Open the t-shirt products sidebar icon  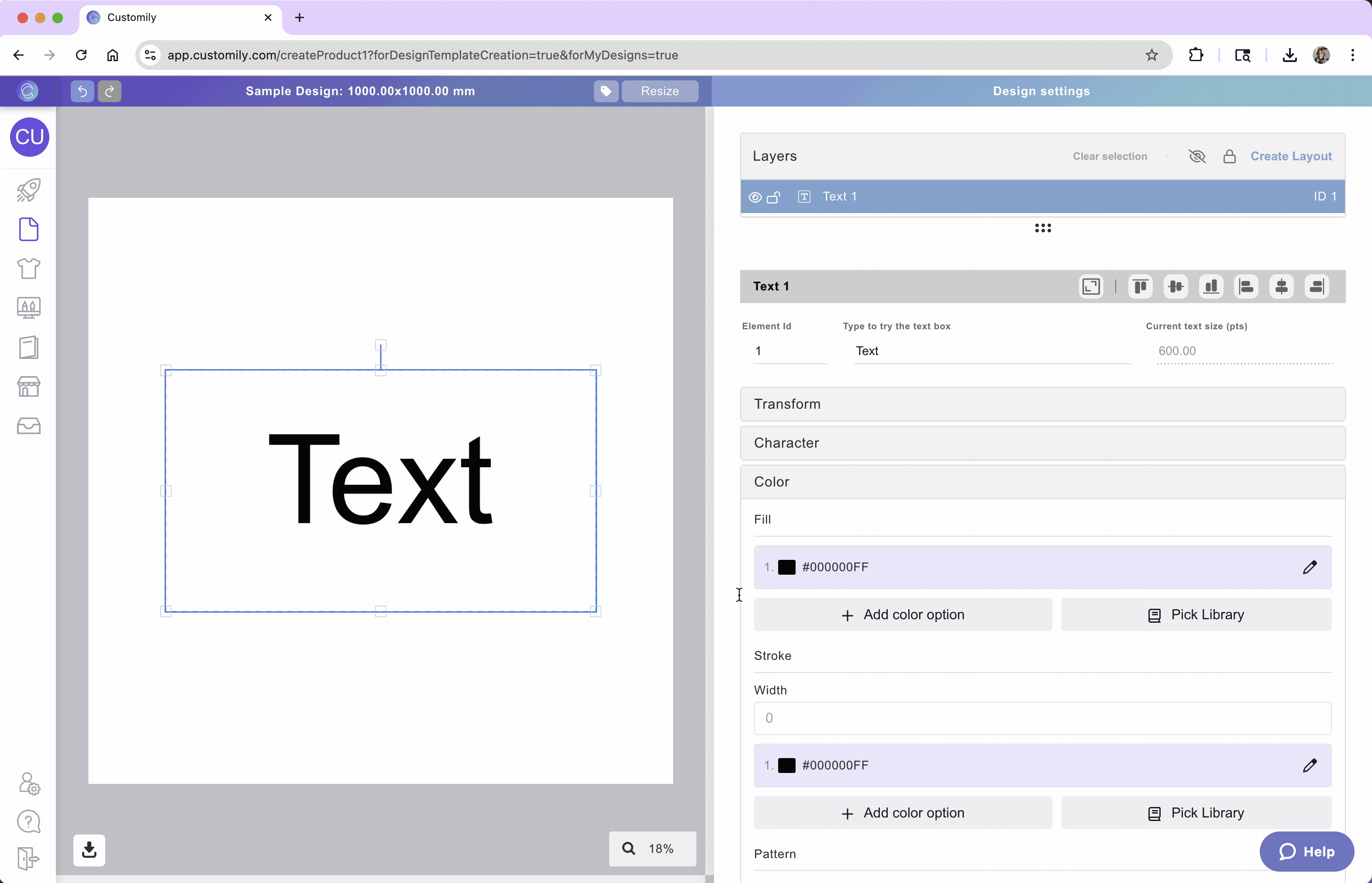click(x=29, y=268)
